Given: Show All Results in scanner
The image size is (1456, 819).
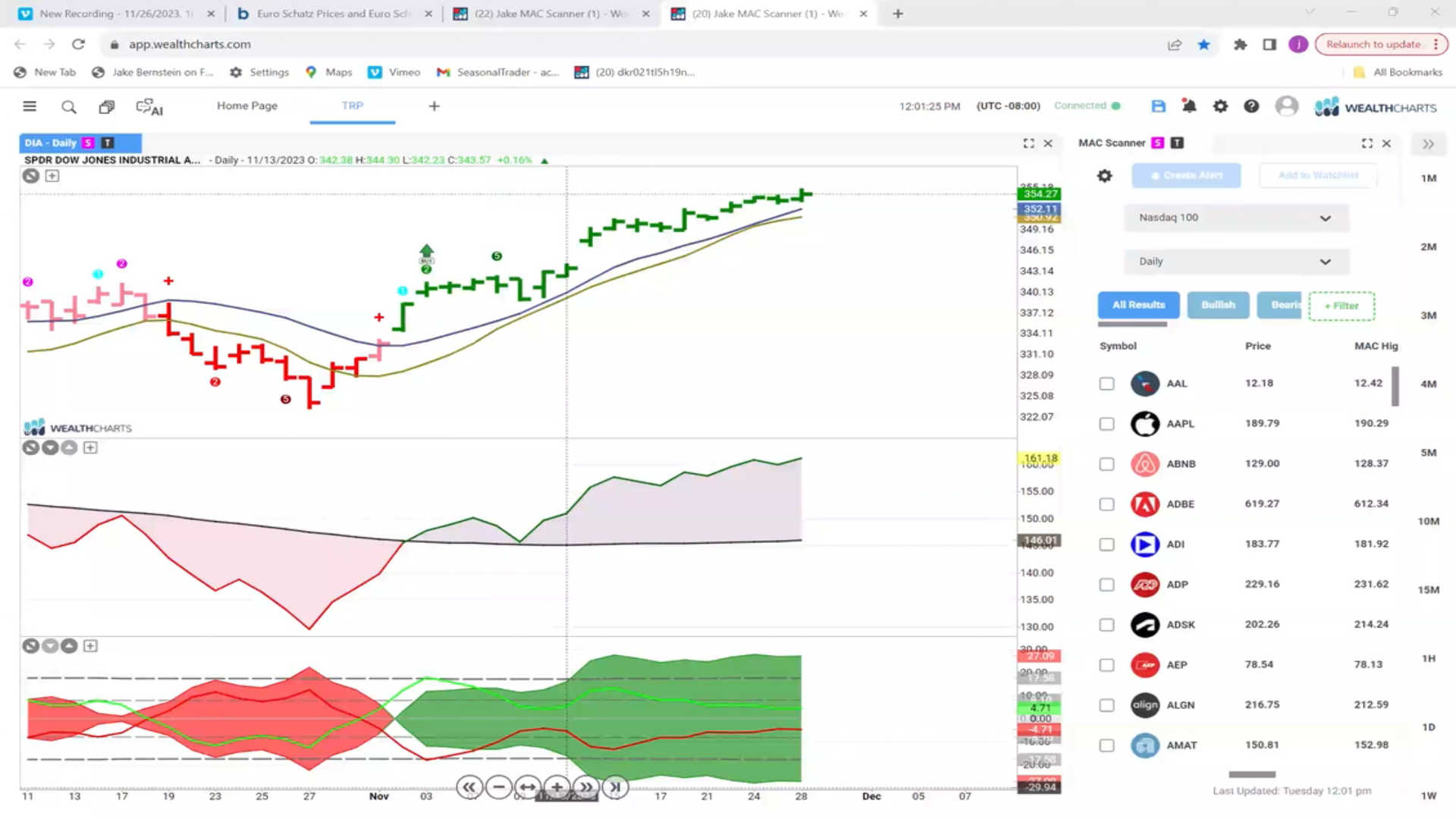Looking at the screenshot, I should click(1138, 305).
